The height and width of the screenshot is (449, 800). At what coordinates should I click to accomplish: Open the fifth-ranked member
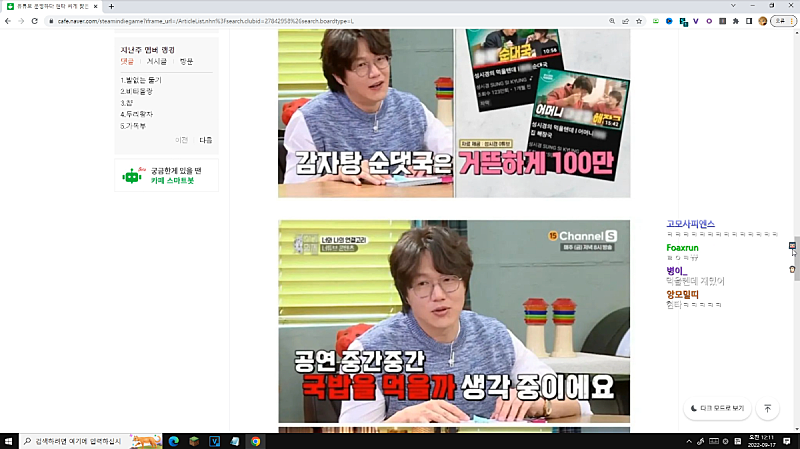pos(133,126)
